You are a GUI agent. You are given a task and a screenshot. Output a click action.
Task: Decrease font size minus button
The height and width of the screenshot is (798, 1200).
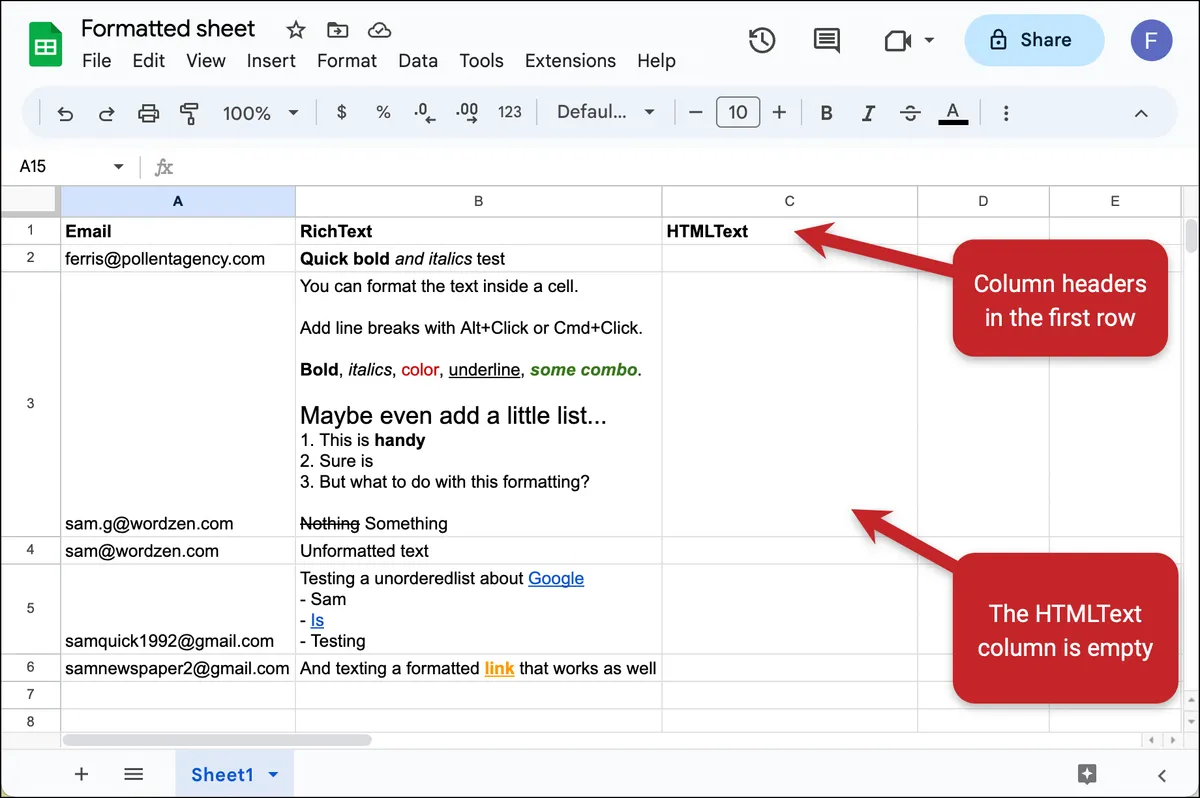[696, 113]
